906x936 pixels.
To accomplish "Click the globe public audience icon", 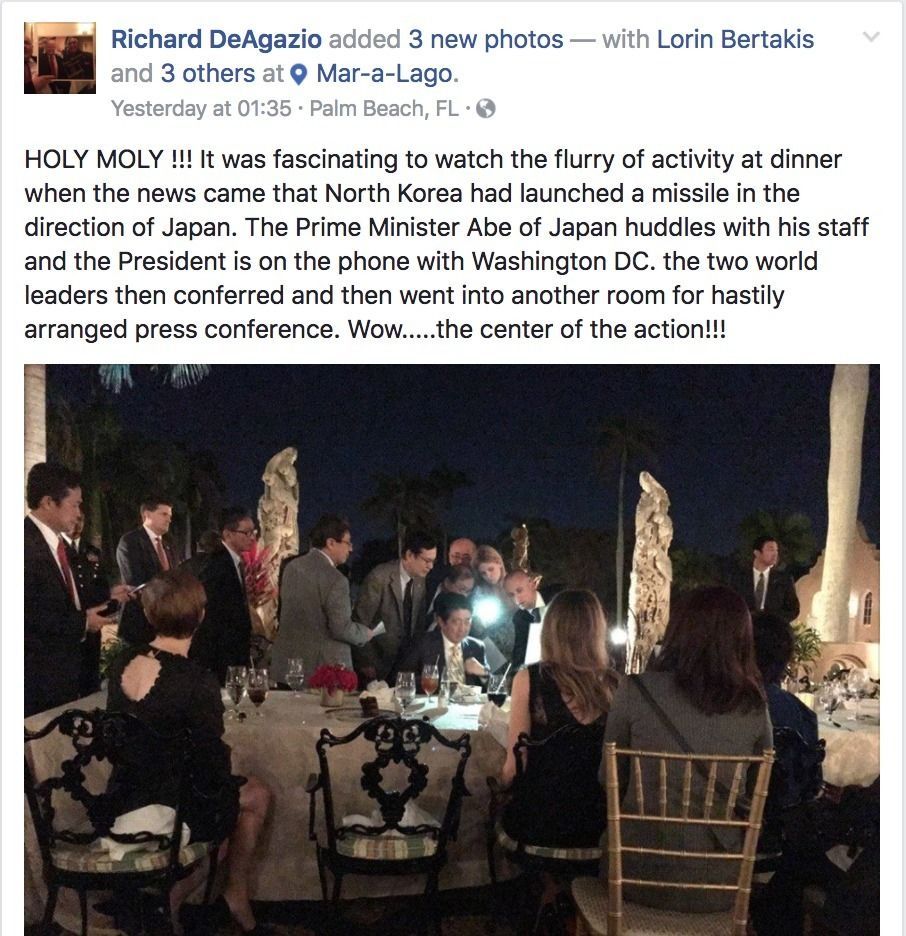I will [486, 108].
